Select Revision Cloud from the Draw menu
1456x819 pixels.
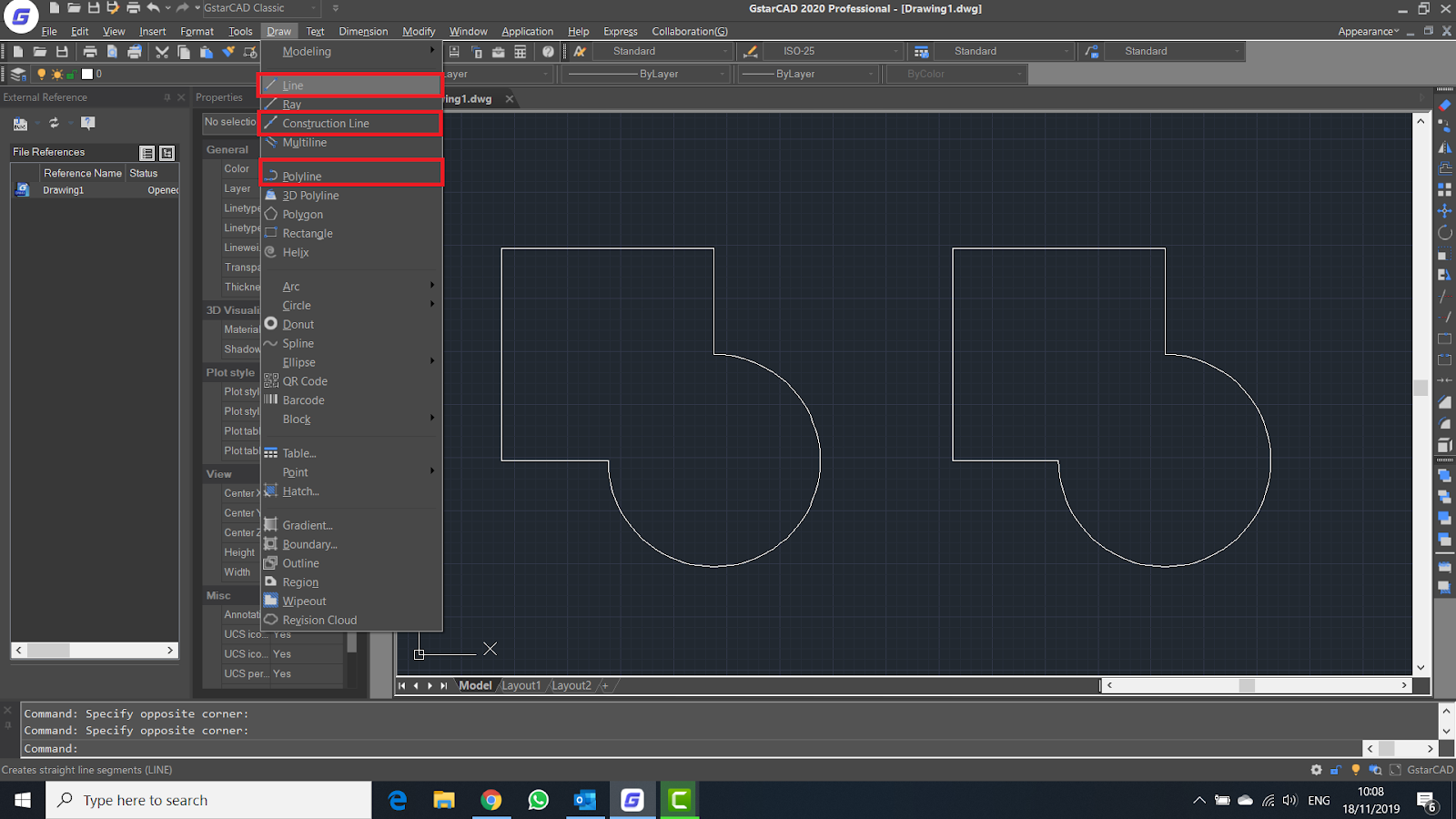pyautogui.click(x=319, y=620)
